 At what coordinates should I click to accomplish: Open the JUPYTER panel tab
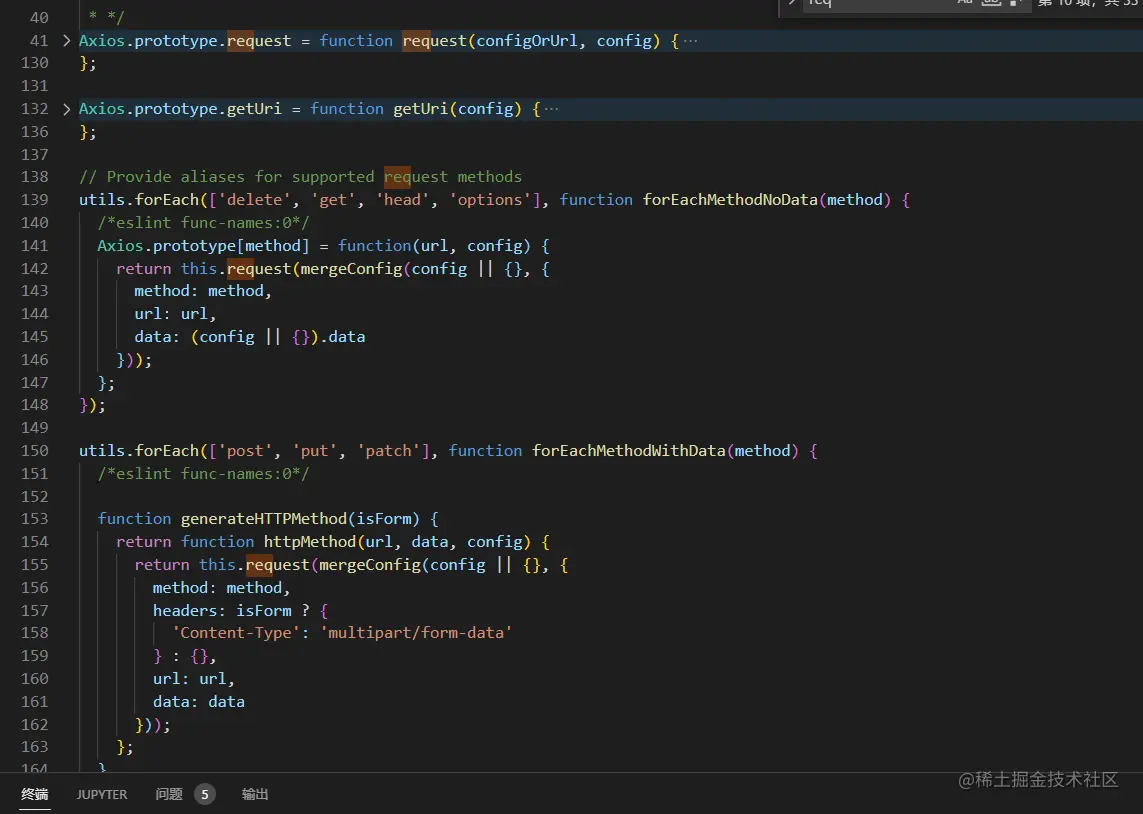point(101,794)
